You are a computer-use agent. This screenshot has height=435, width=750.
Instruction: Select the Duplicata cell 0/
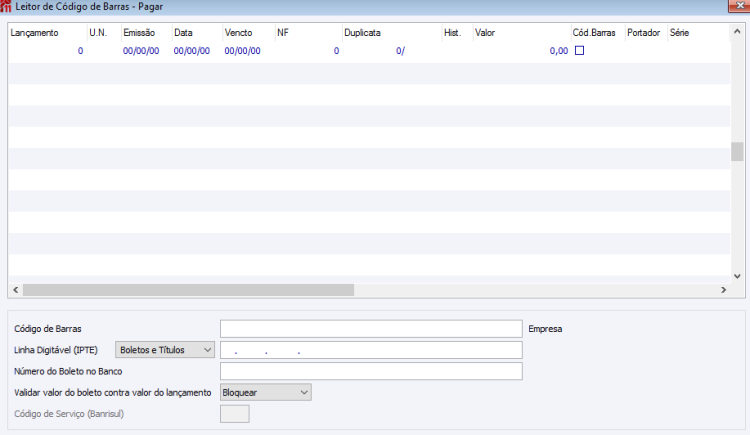click(x=400, y=51)
